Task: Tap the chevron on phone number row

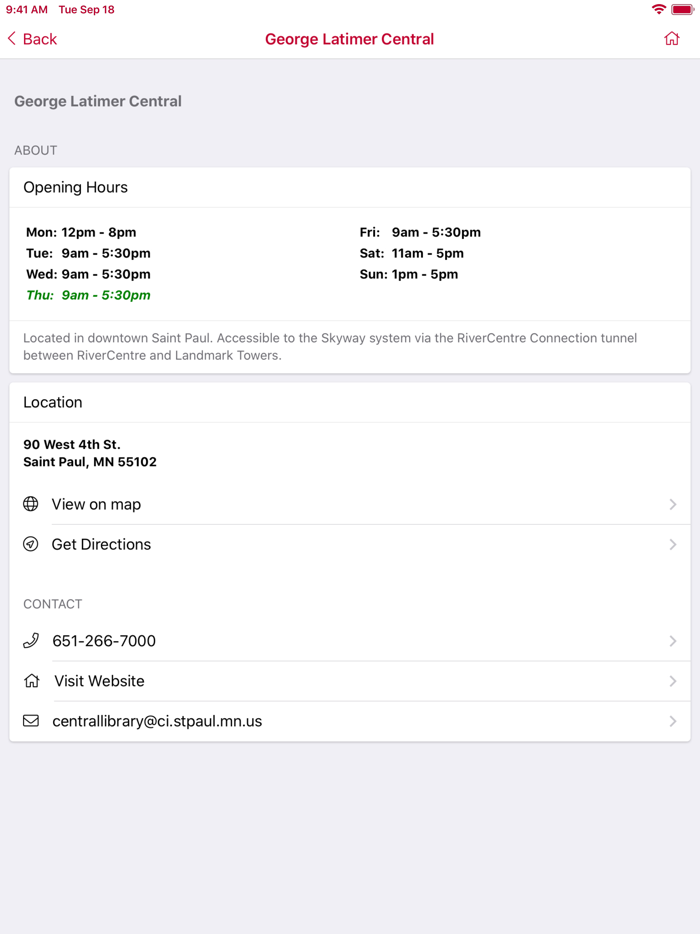Action: [673, 641]
